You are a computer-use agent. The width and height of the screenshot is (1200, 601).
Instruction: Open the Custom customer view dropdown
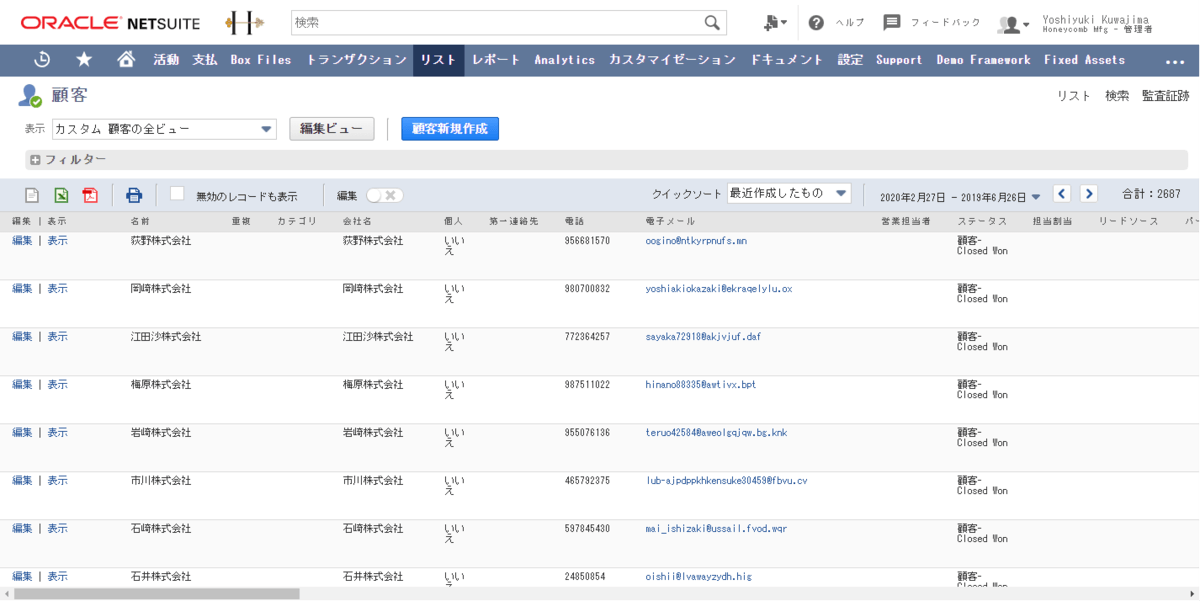click(164, 129)
